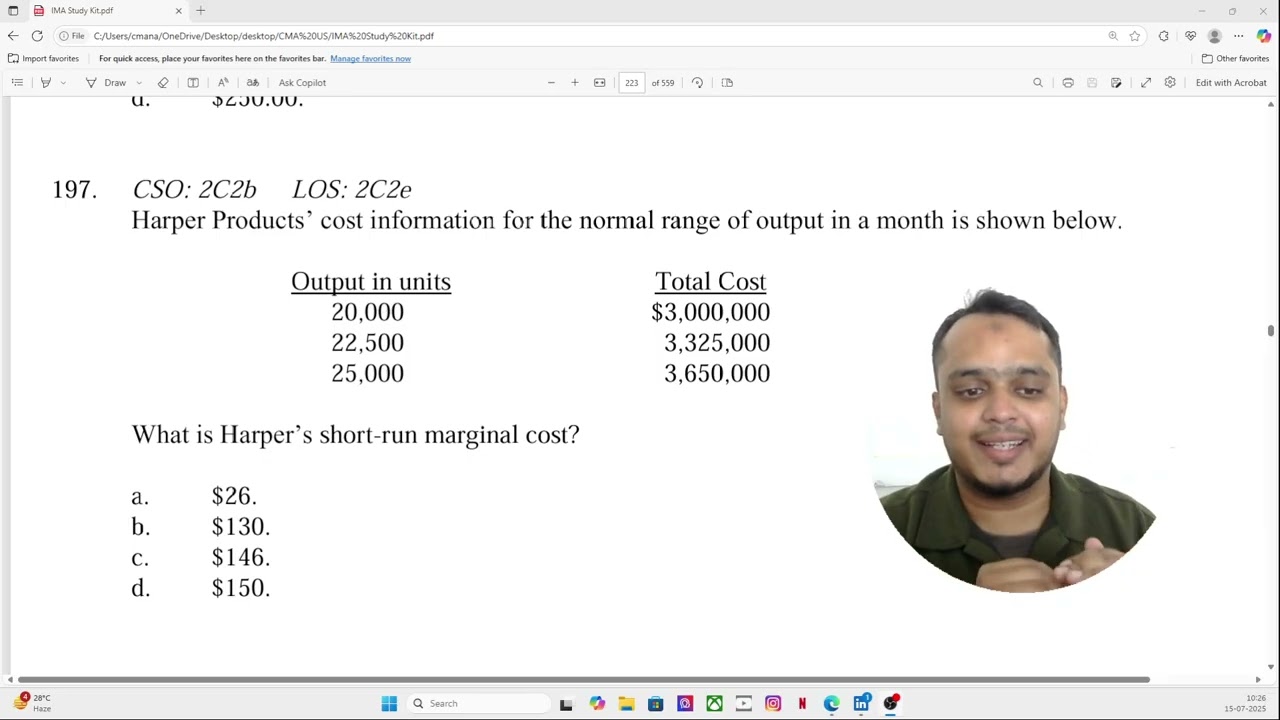Open Windows Start menu

coord(389,704)
